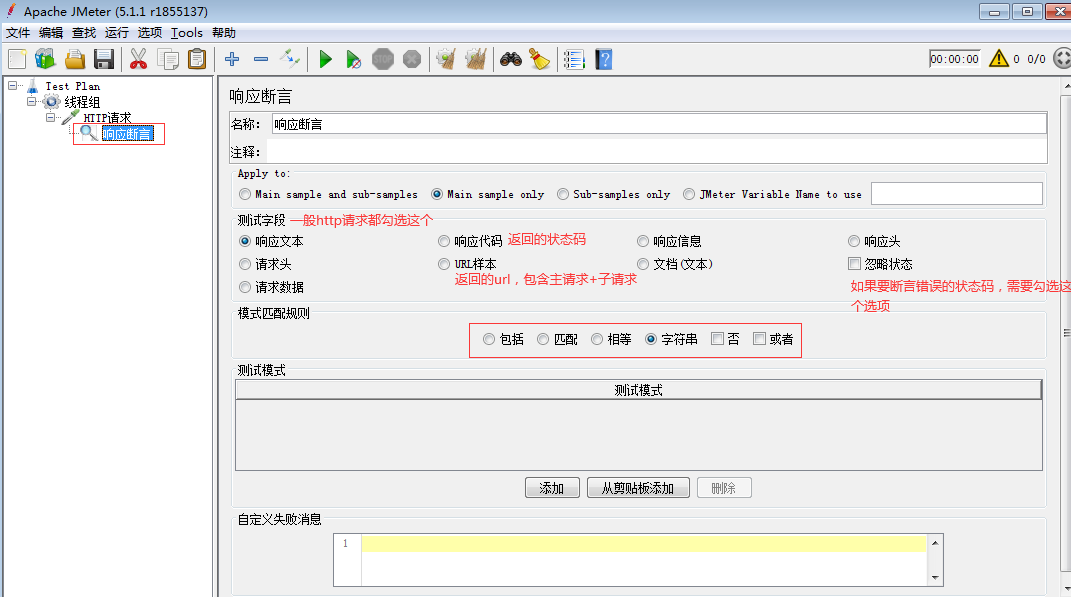This screenshot has height=597, width=1071.
Task: Open the 选项 menu
Action: click(150, 33)
